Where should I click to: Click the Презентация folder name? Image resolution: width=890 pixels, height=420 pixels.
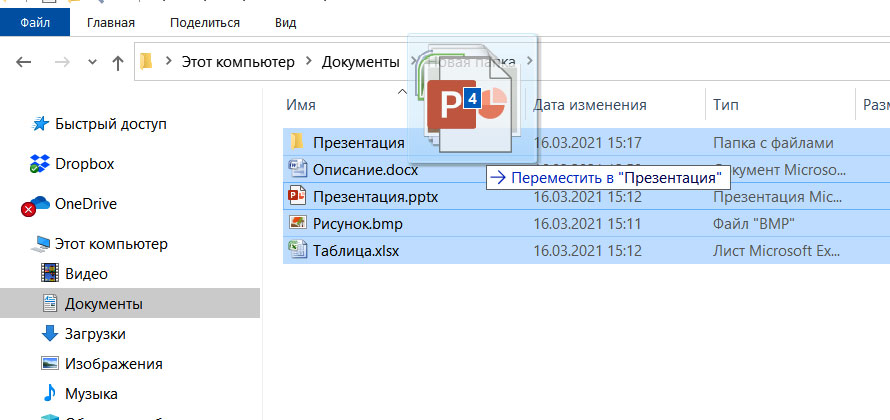click(359, 142)
